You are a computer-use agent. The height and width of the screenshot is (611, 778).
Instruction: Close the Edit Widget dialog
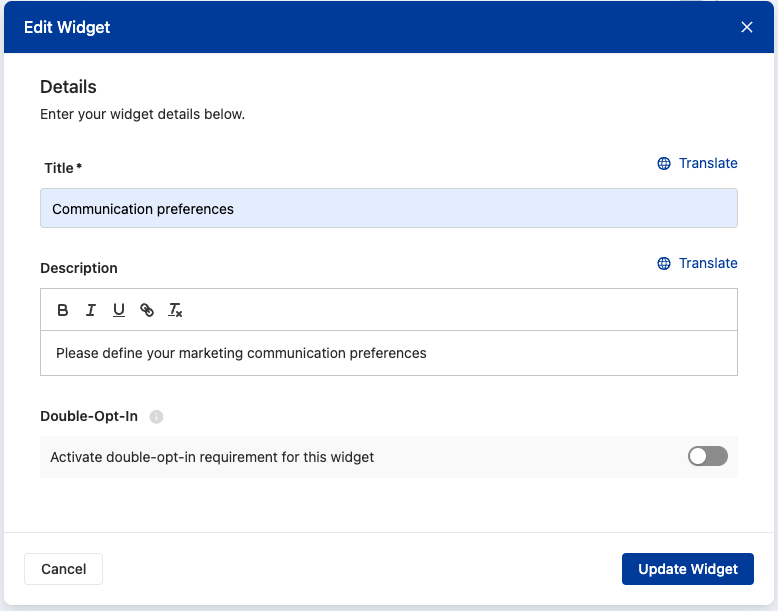coord(747,27)
